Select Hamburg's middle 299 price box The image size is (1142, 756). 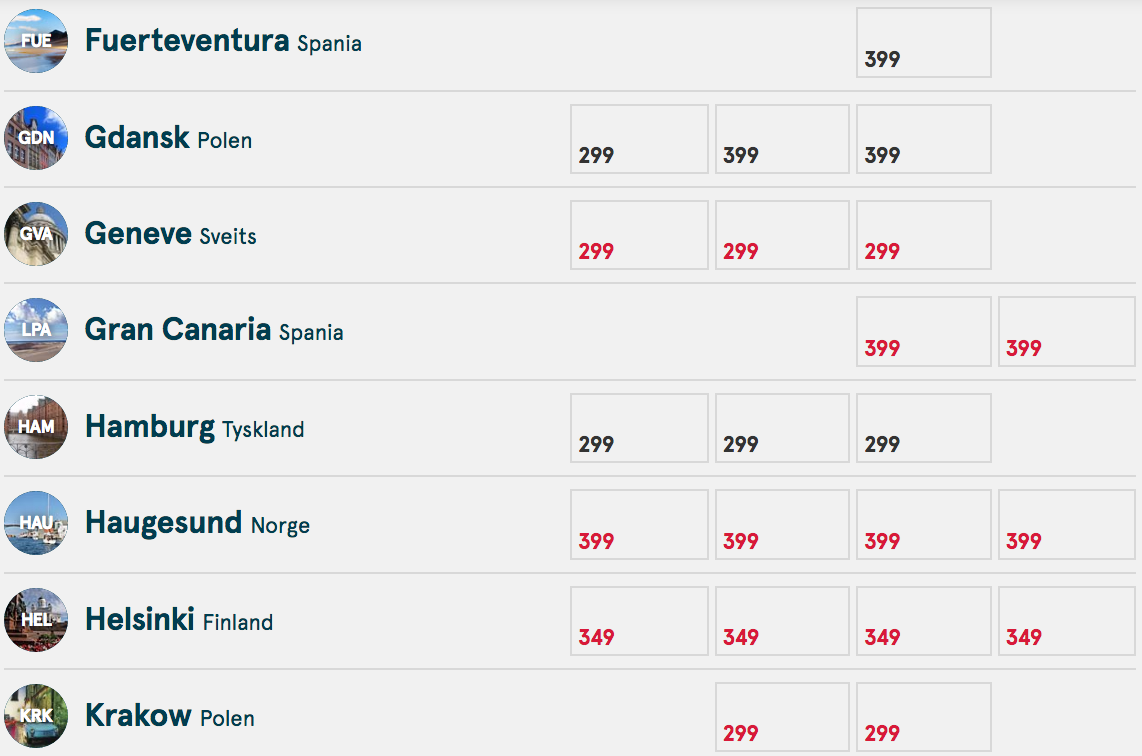782,428
